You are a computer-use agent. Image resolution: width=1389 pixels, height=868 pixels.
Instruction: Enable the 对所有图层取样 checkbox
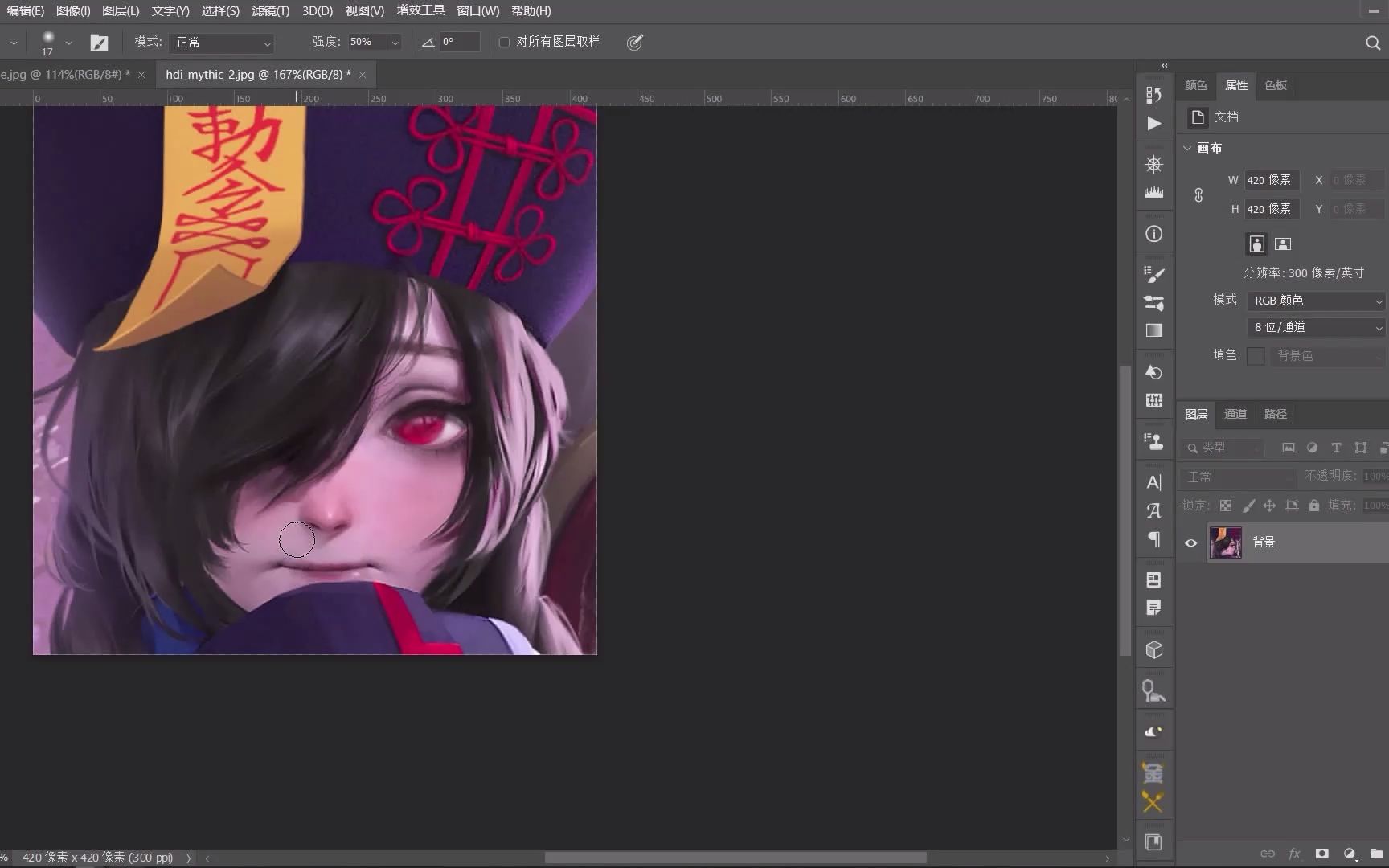tap(504, 42)
